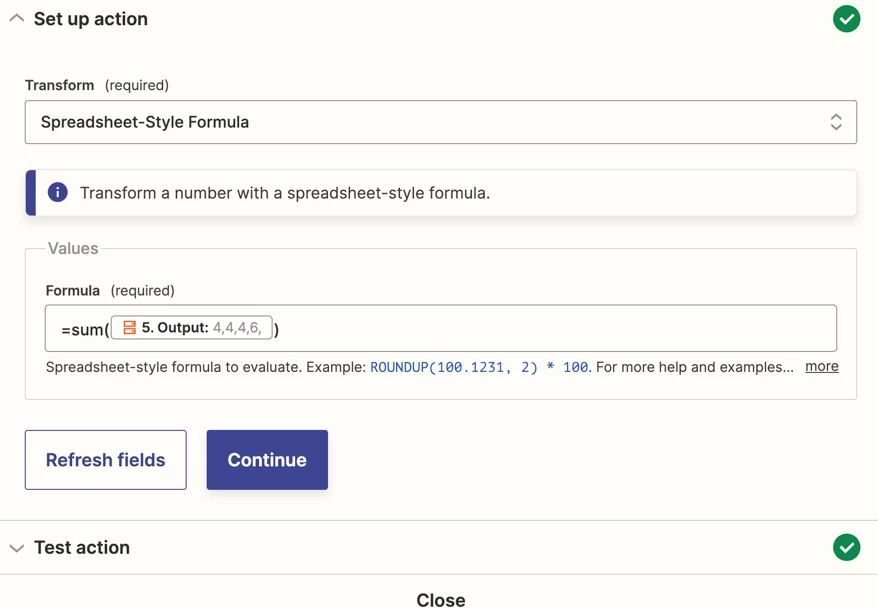Select the Spreadsheet-Style Formula option box
The width and height of the screenshot is (878, 608).
click(441, 121)
